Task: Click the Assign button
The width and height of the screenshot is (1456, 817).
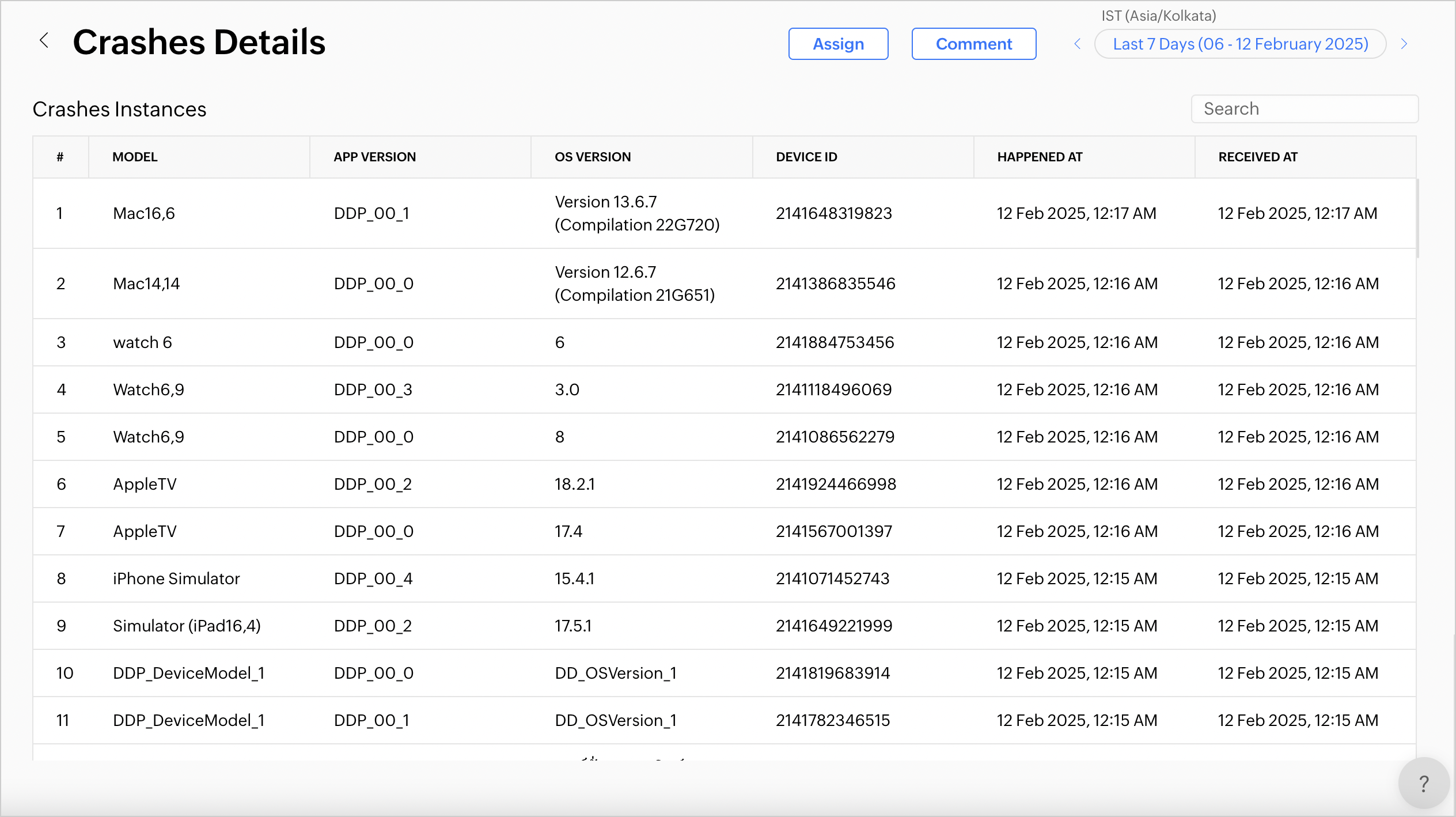Action: (838, 44)
